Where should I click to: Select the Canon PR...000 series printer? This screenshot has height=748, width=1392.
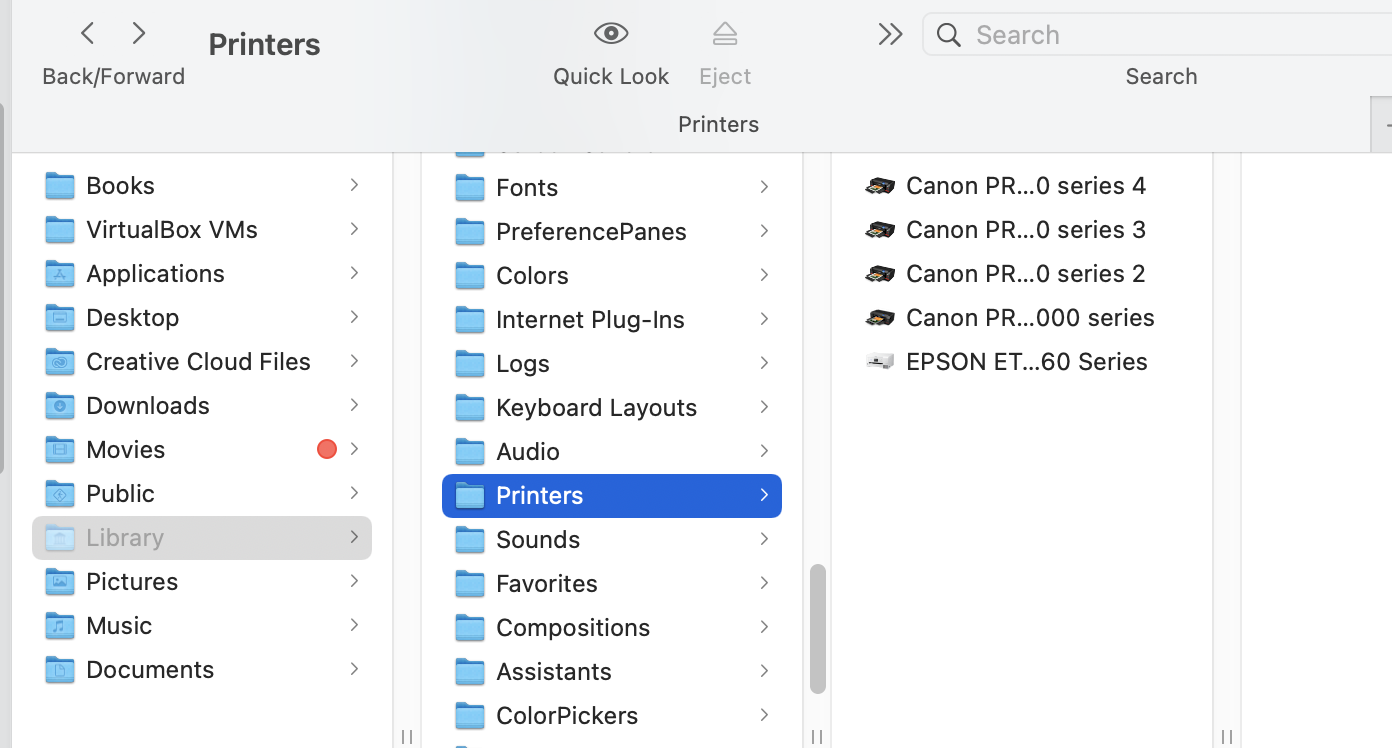click(1030, 317)
